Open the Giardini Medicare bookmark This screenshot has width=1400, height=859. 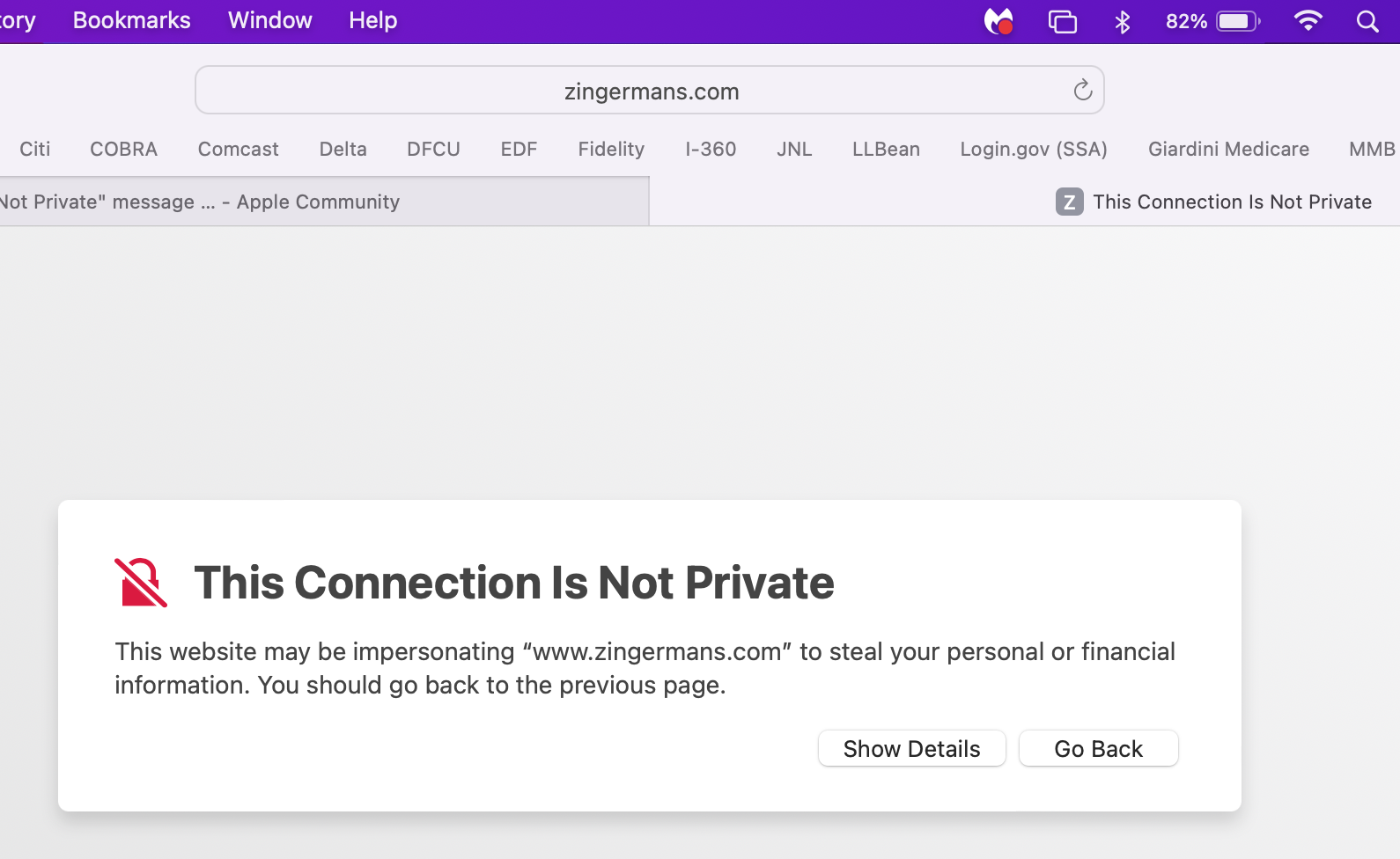1228,149
